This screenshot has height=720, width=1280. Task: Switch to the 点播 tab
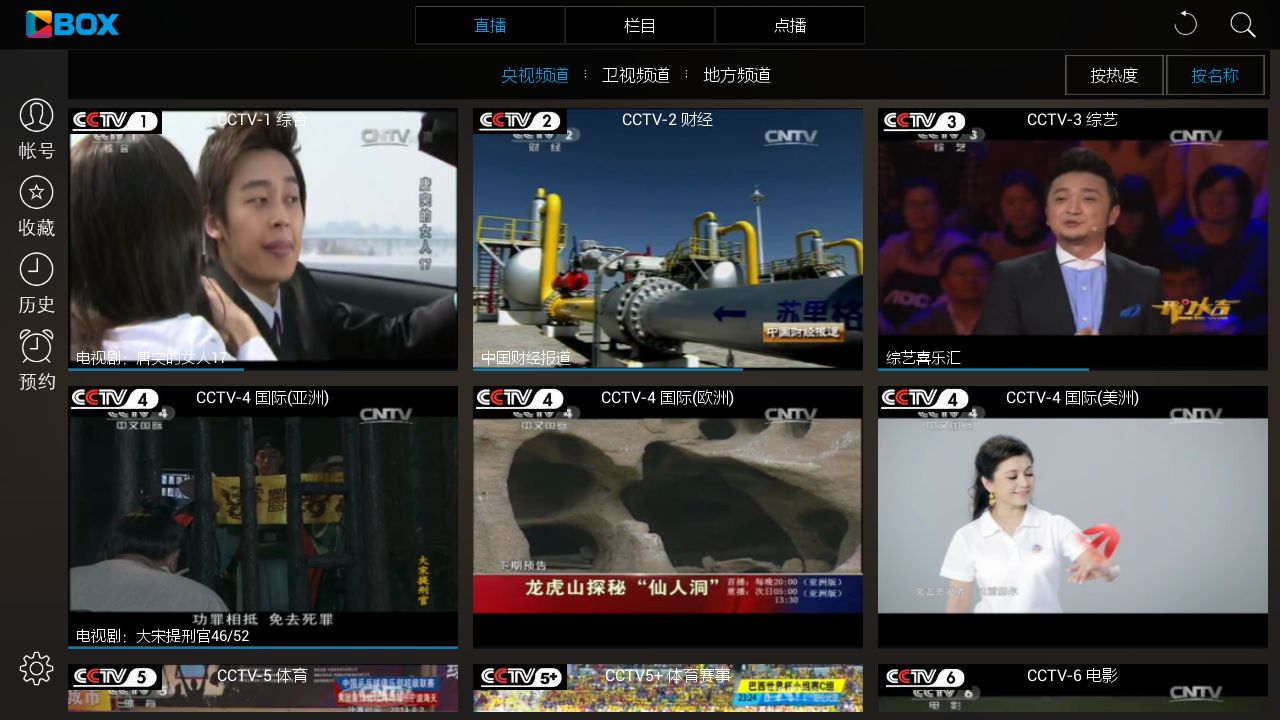click(790, 25)
